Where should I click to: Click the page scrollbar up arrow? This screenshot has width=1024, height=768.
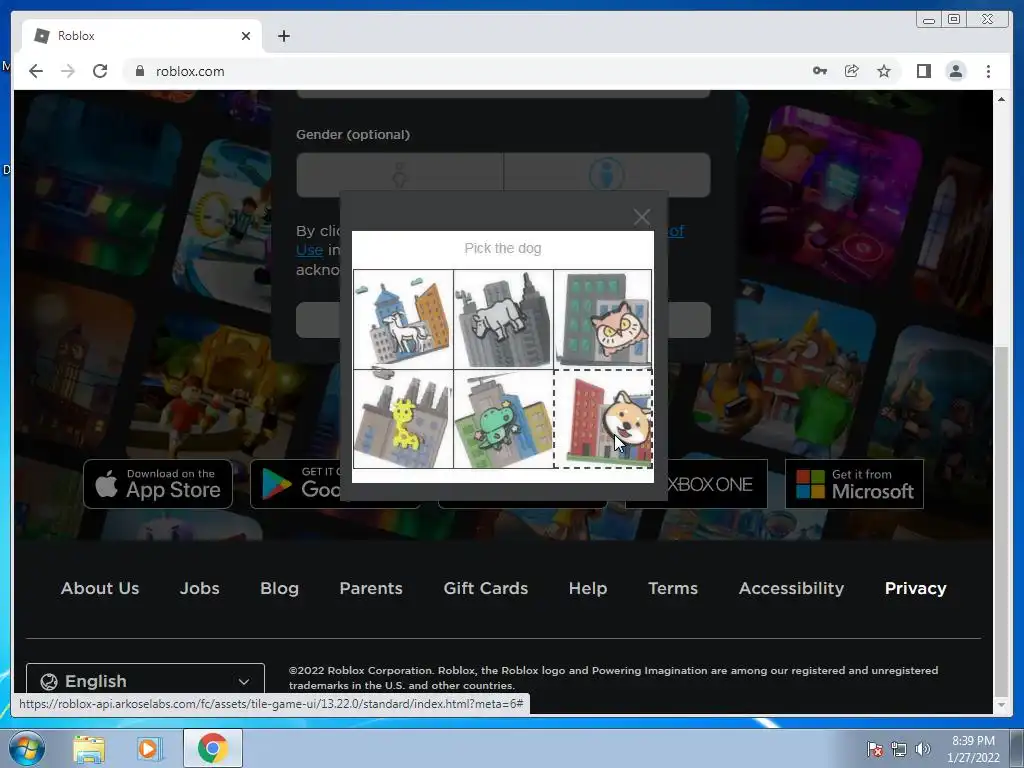tap(1001, 99)
